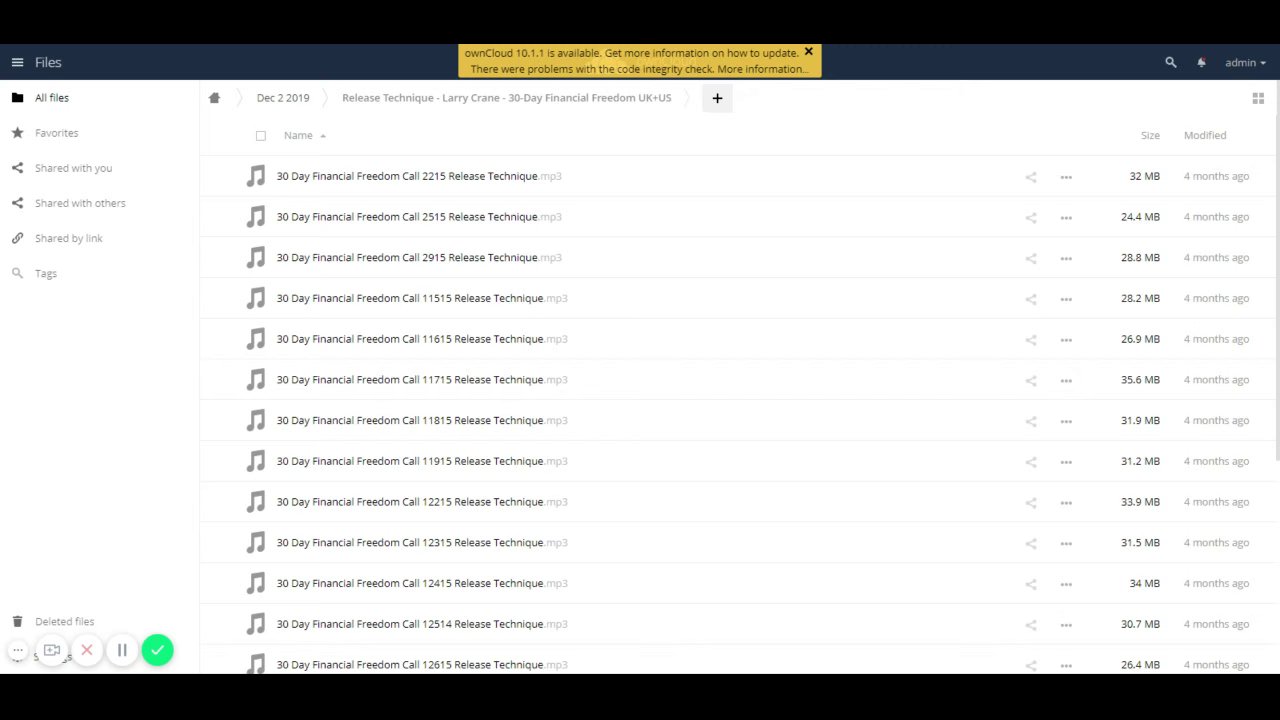Click the 35.6 MB size cell

(x=1140, y=380)
